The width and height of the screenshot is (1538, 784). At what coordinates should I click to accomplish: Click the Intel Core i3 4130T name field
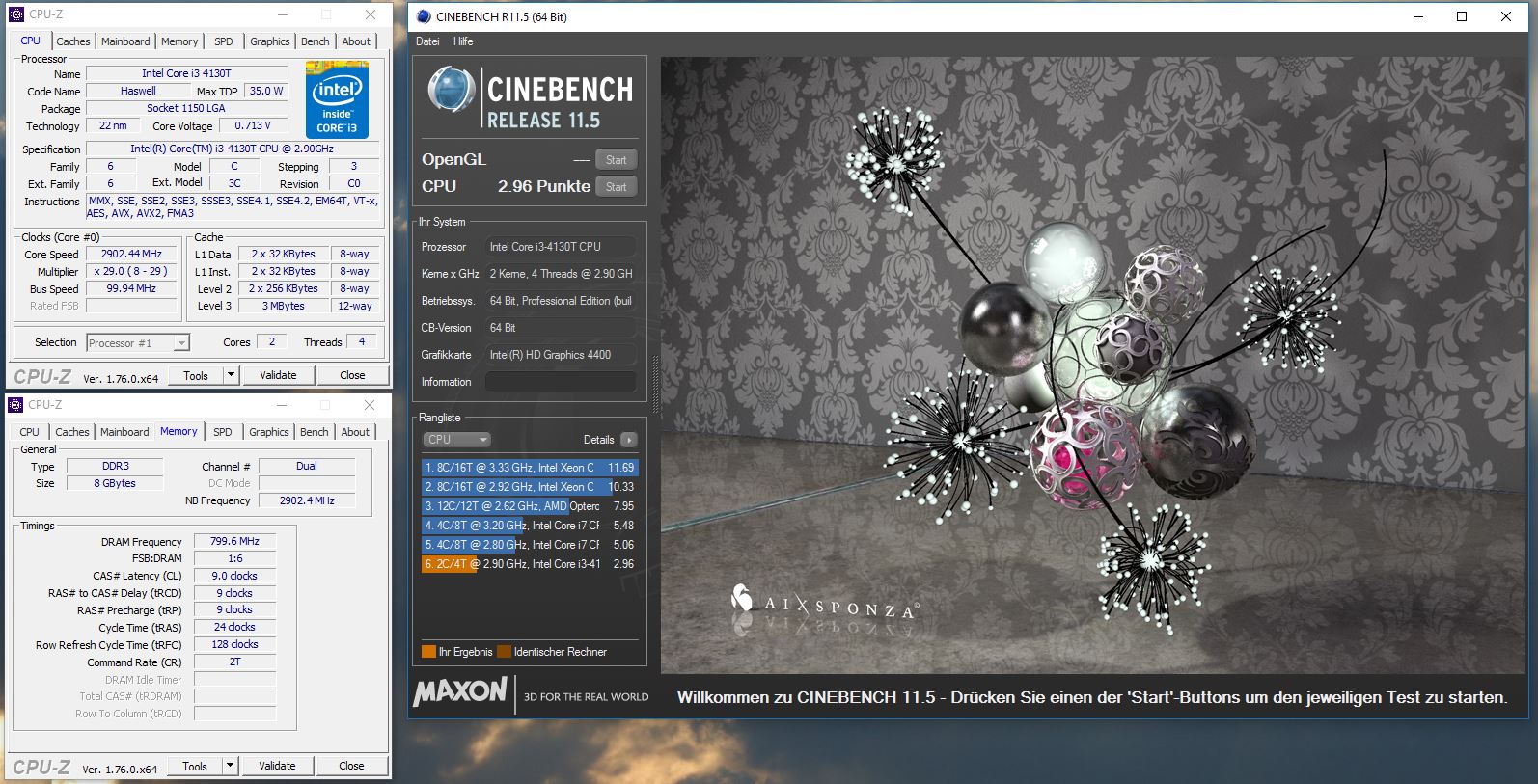(x=186, y=73)
